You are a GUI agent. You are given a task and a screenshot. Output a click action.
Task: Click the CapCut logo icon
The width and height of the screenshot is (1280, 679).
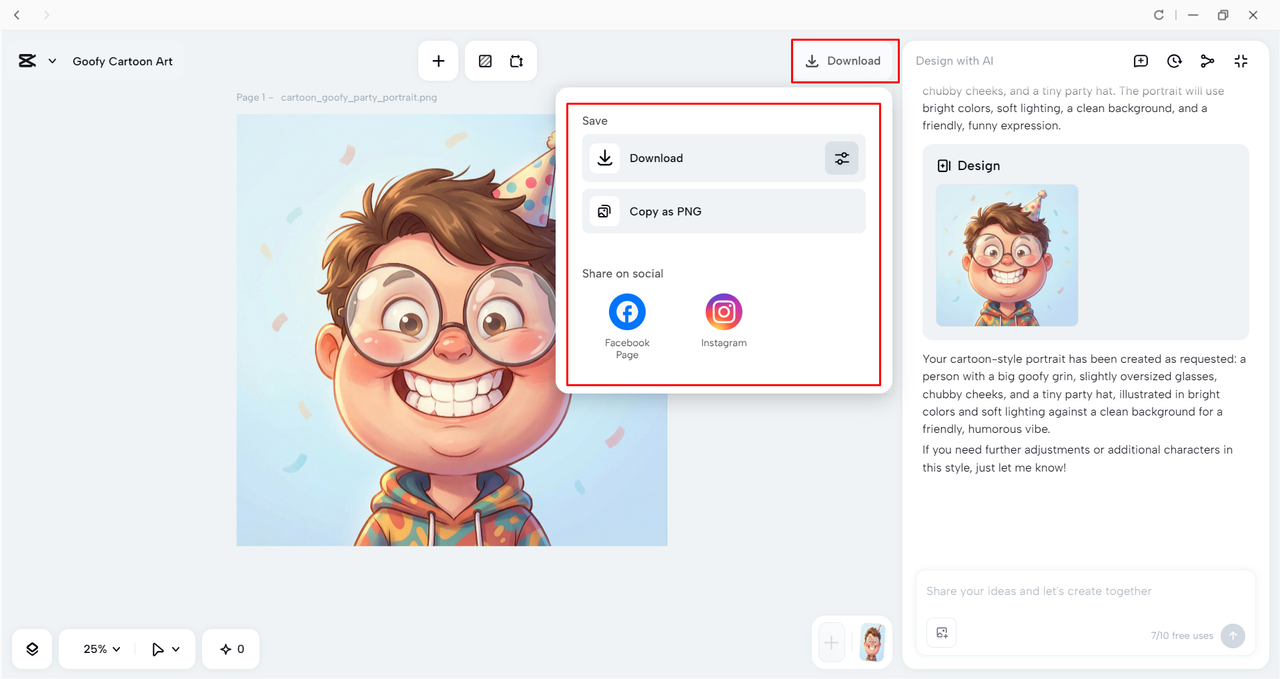pyautogui.click(x=27, y=61)
